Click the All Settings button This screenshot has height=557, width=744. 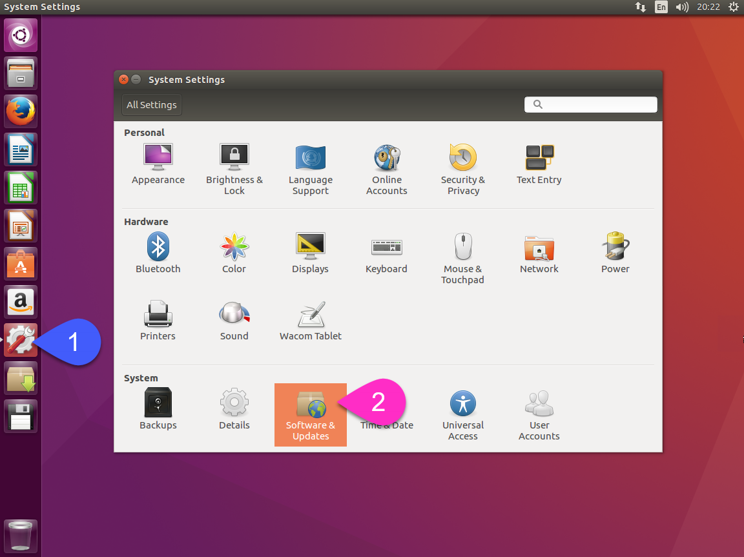click(x=152, y=105)
